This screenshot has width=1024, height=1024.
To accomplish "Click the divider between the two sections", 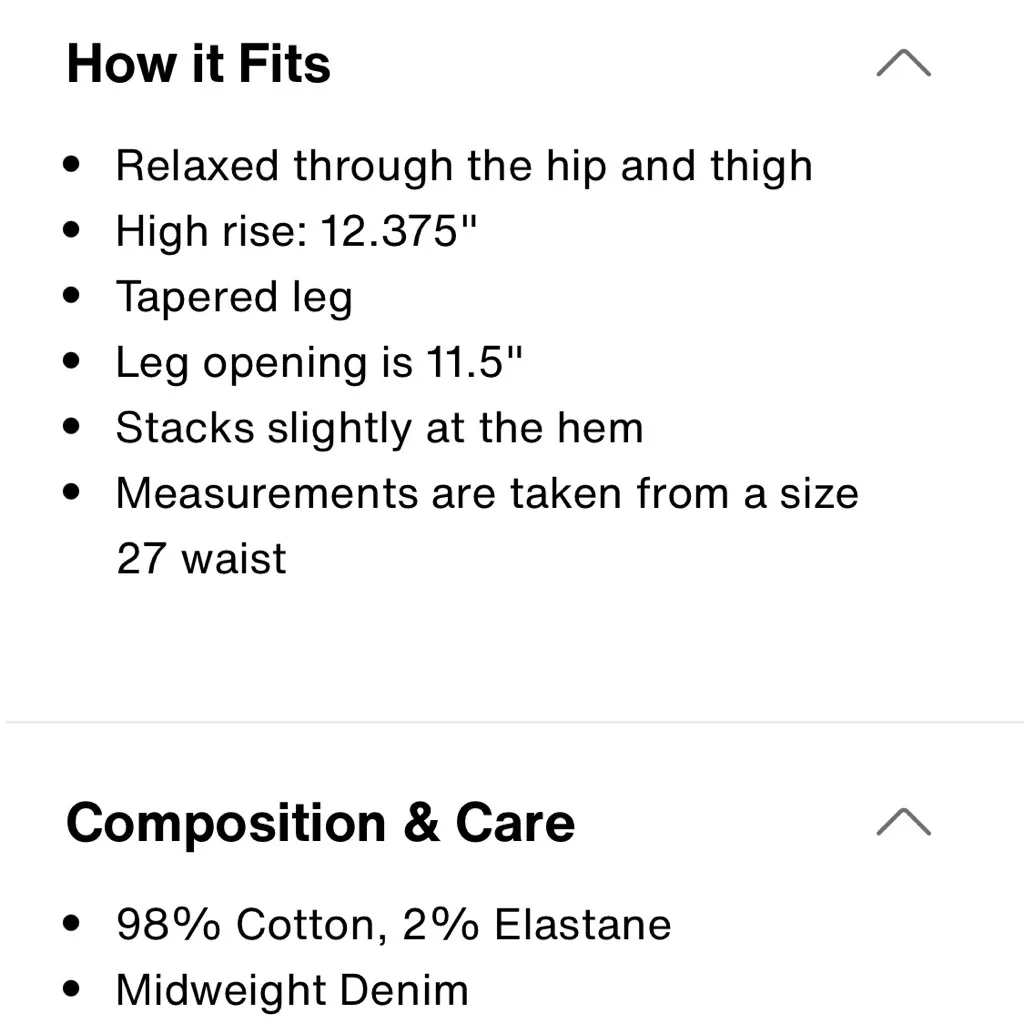I will click(512, 718).
